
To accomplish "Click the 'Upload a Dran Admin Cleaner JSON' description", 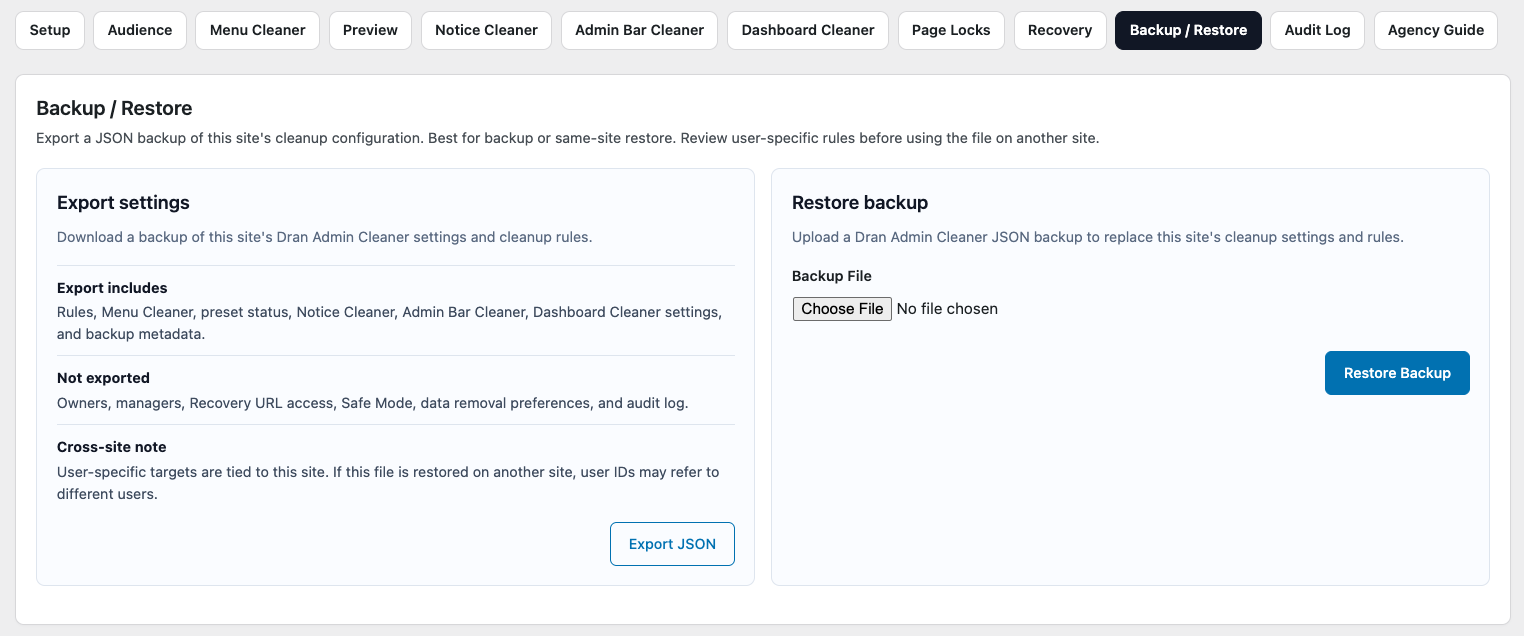I will [x=1098, y=238].
